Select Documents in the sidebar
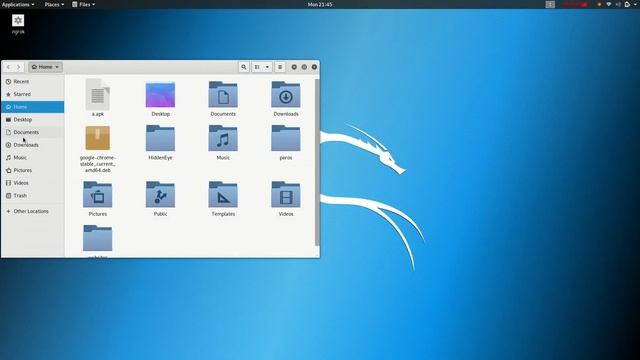This screenshot has width=640, height=360. tap(33, 132)
